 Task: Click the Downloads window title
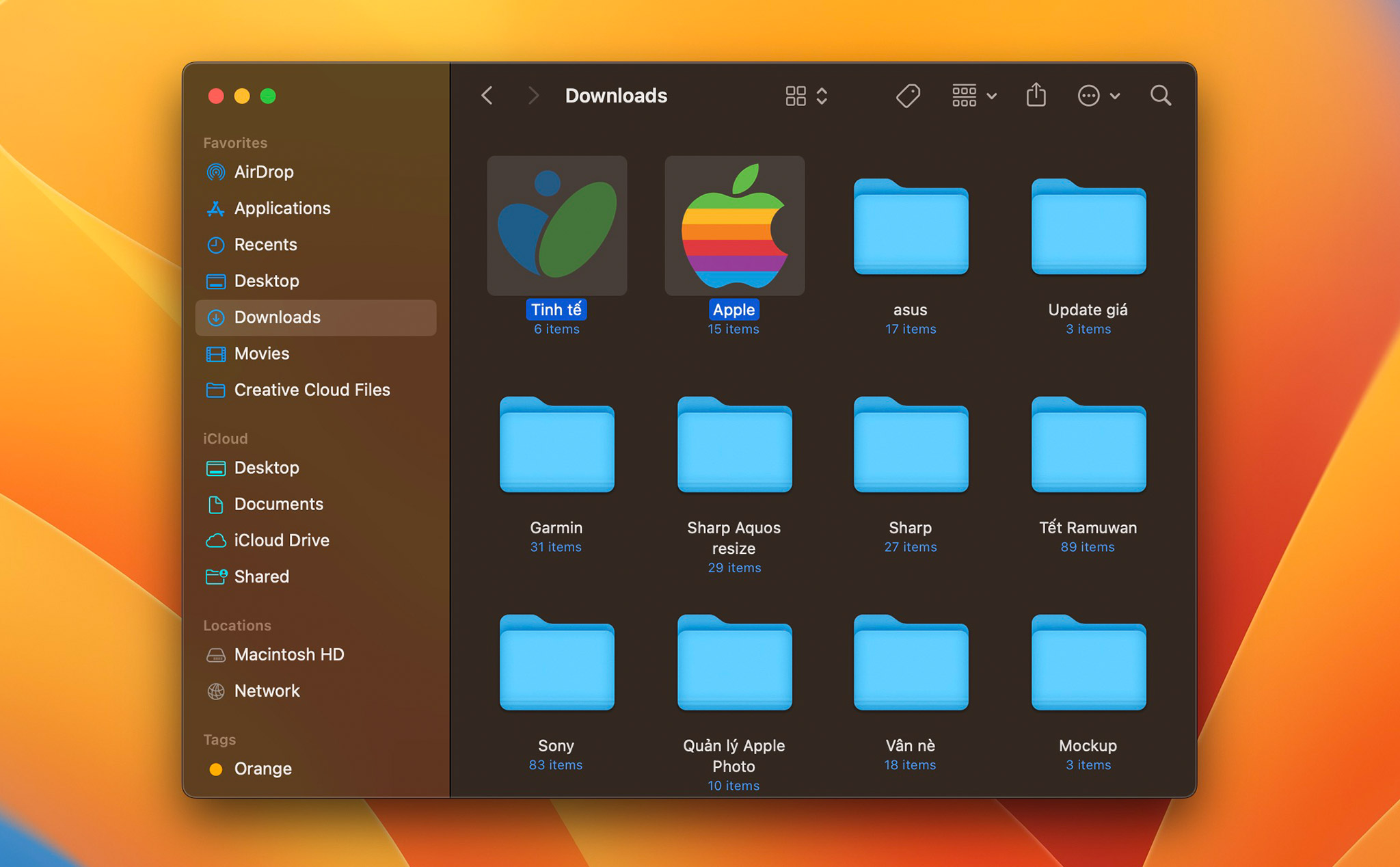[x=616, y=96]
